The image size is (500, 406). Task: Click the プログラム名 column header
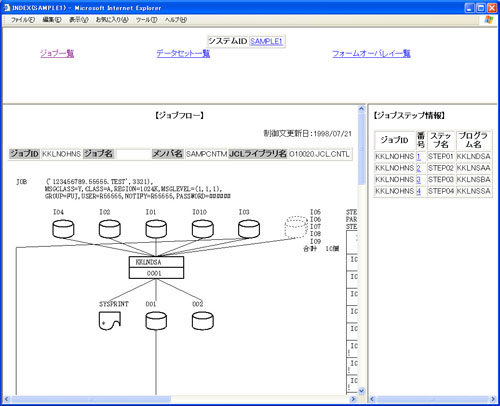click(473, 140)
